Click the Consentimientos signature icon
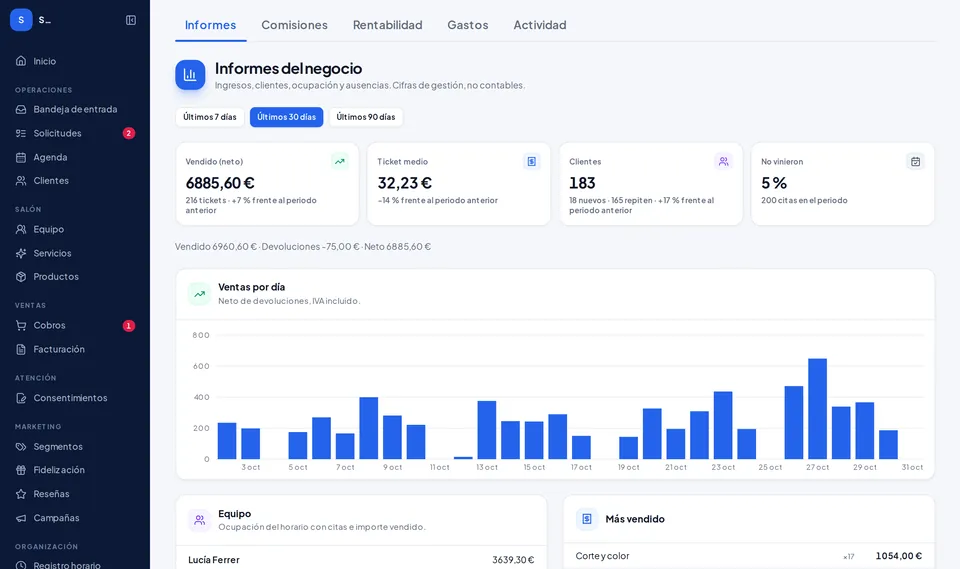The height and width of the screenshot is (569, 960). 21,398
